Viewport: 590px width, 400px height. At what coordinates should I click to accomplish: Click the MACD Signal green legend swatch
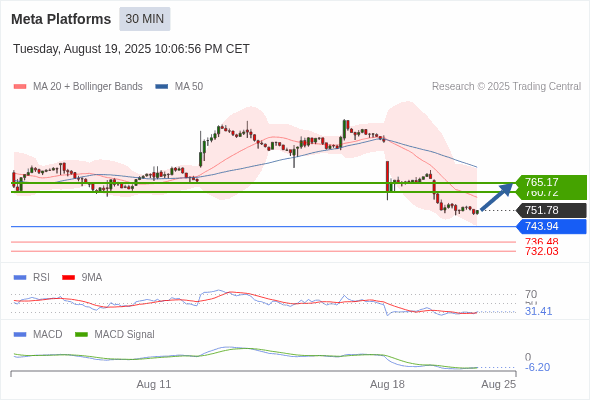82,334
